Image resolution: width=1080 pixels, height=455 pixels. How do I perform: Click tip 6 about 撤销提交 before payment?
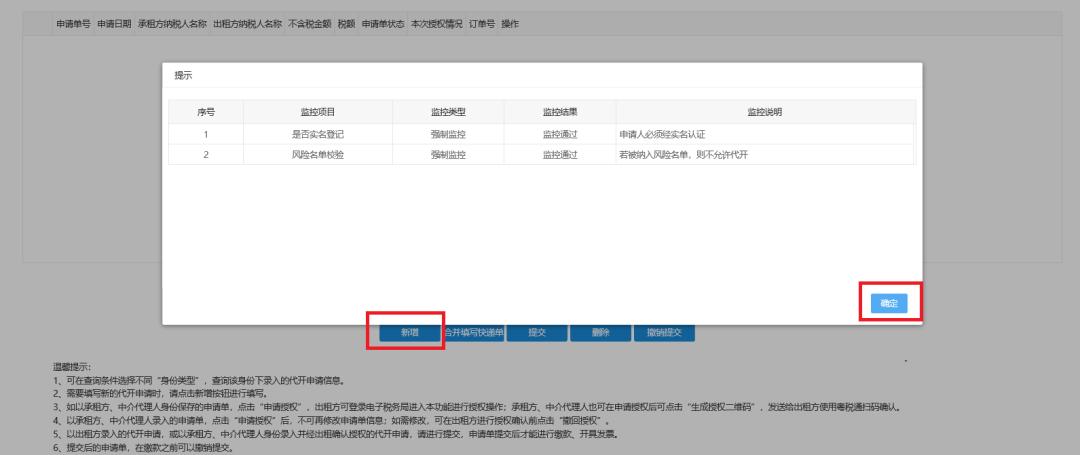[143, 448]
